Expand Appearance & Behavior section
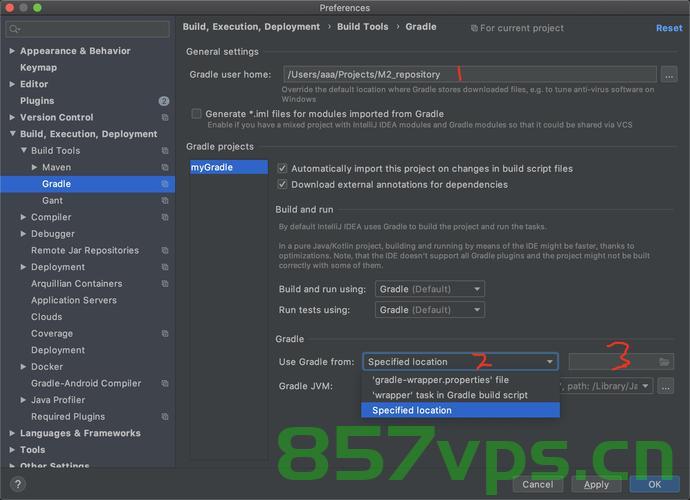This screenshot has width=690, height=500. (x=12, y=51)
